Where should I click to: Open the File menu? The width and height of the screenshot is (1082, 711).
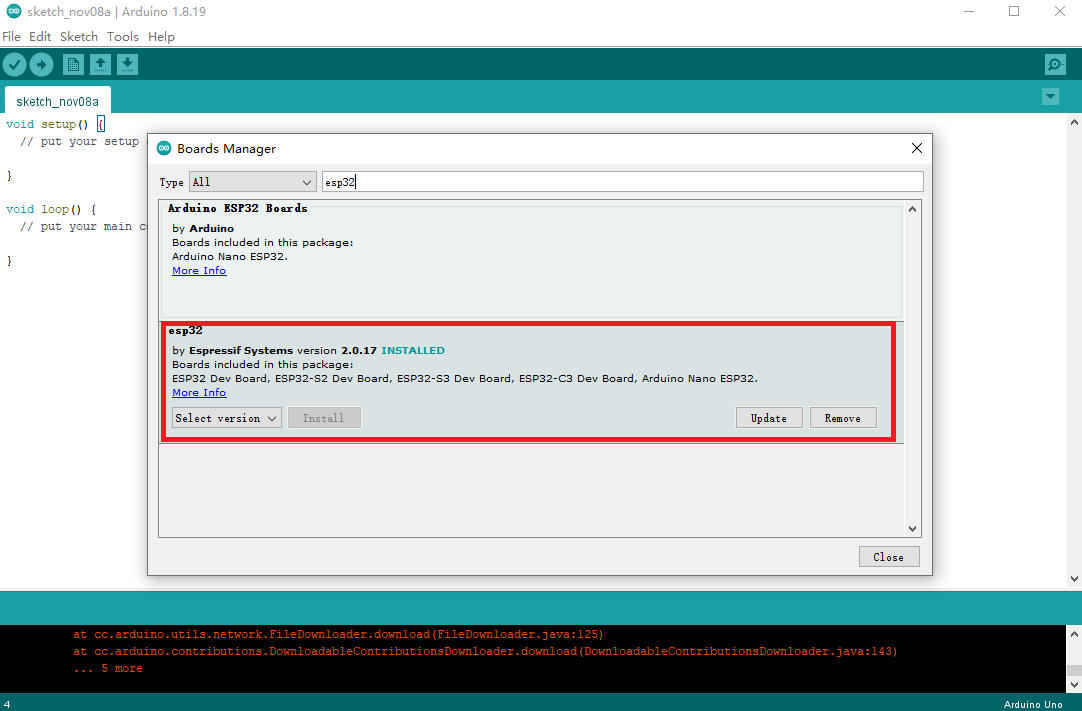tap(11, 37)
